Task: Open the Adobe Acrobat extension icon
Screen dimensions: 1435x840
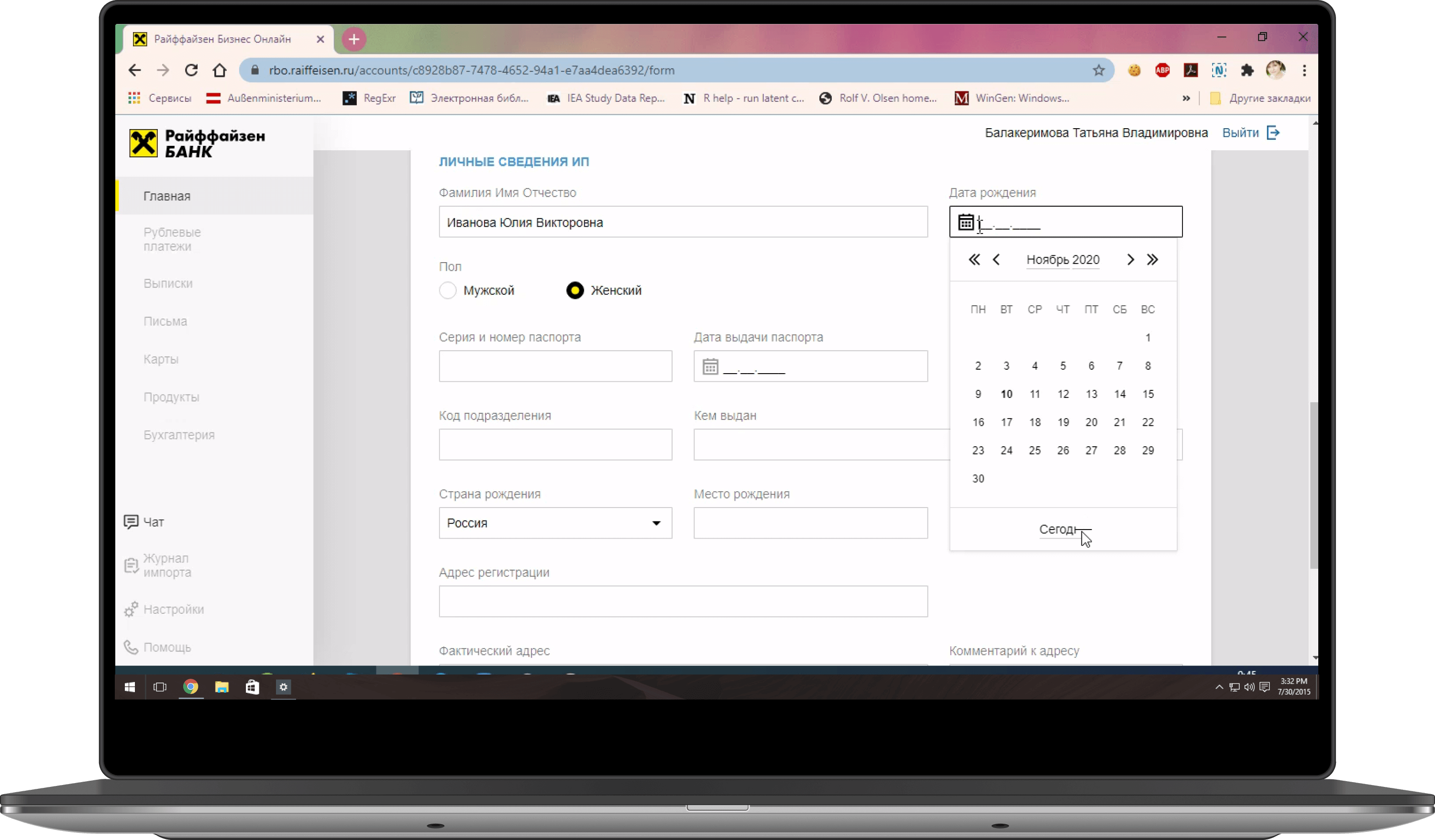Action: point(1191,70)
